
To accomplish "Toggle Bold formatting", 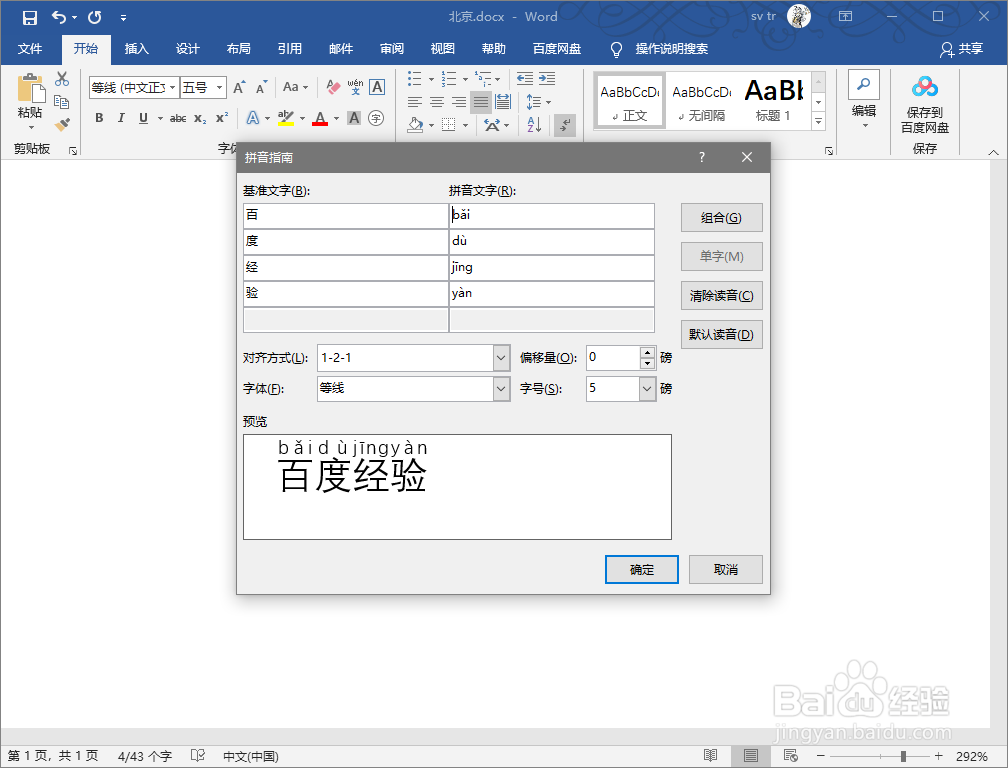I will 99,118.
